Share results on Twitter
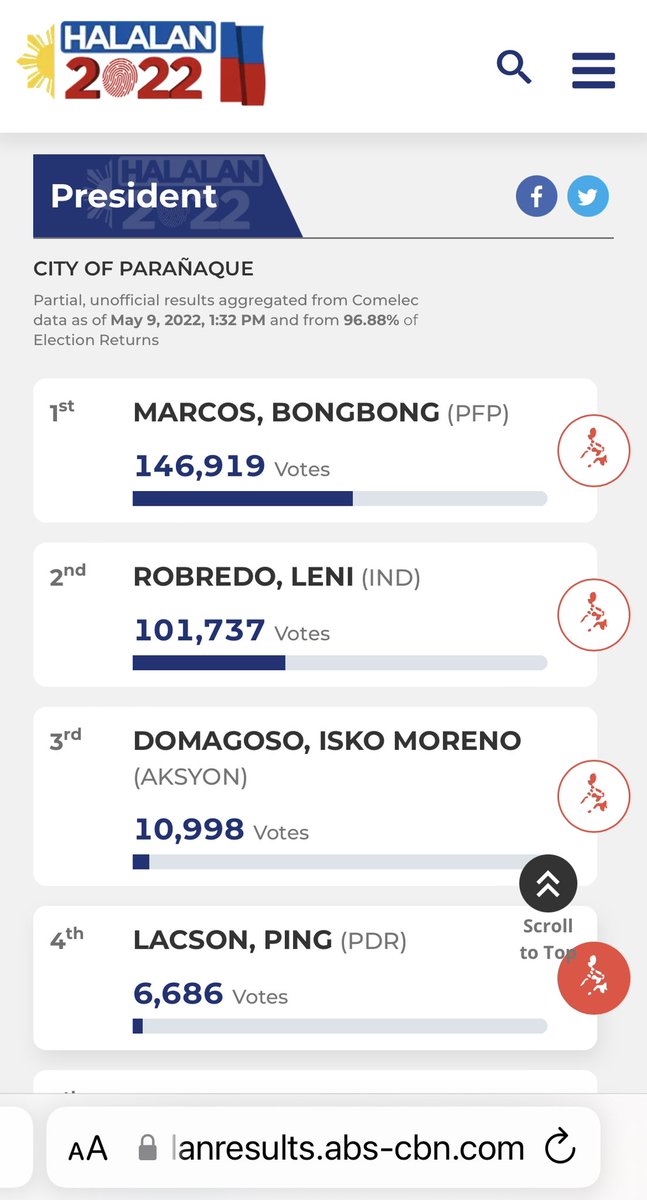The image size is (647, 1200). [x=588, y=196]
